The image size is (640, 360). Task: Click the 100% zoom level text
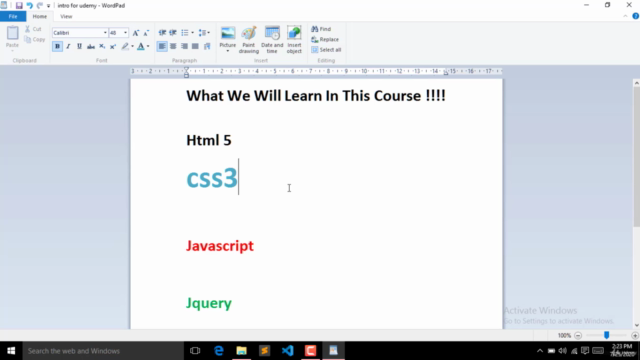tap(564, 336)
